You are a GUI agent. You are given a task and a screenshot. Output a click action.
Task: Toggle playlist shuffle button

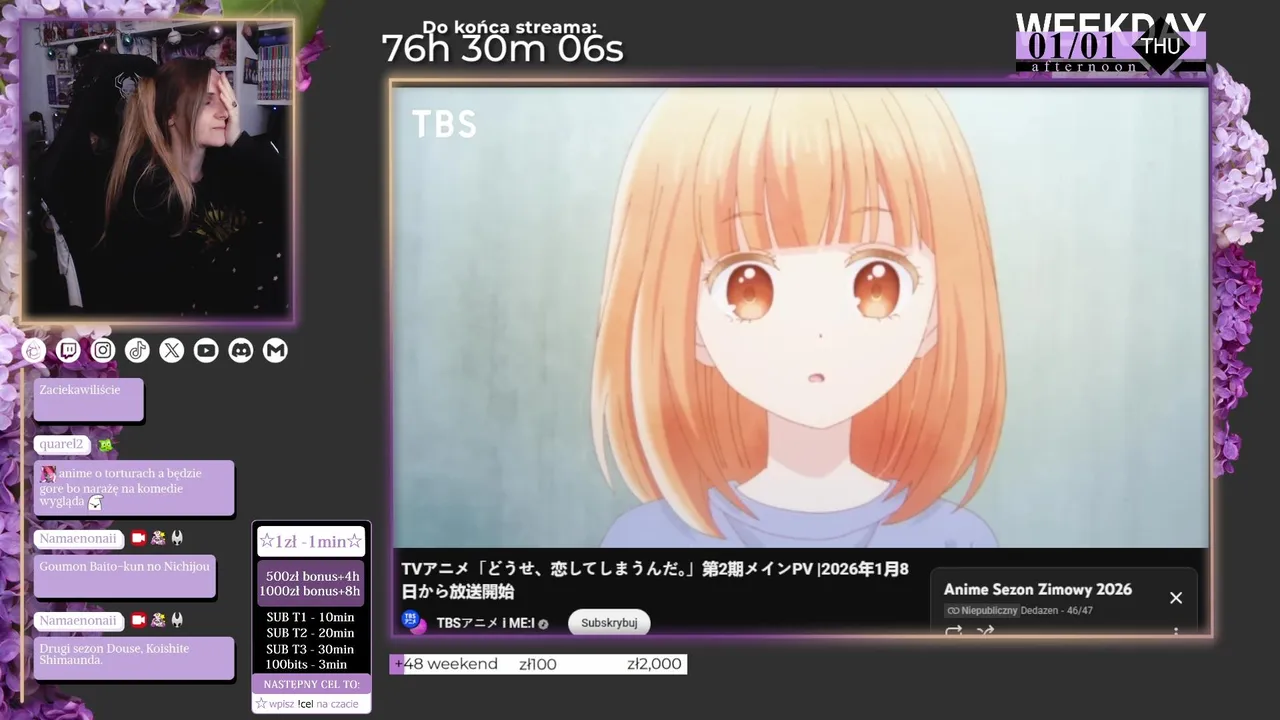click(x=985, y=631)
